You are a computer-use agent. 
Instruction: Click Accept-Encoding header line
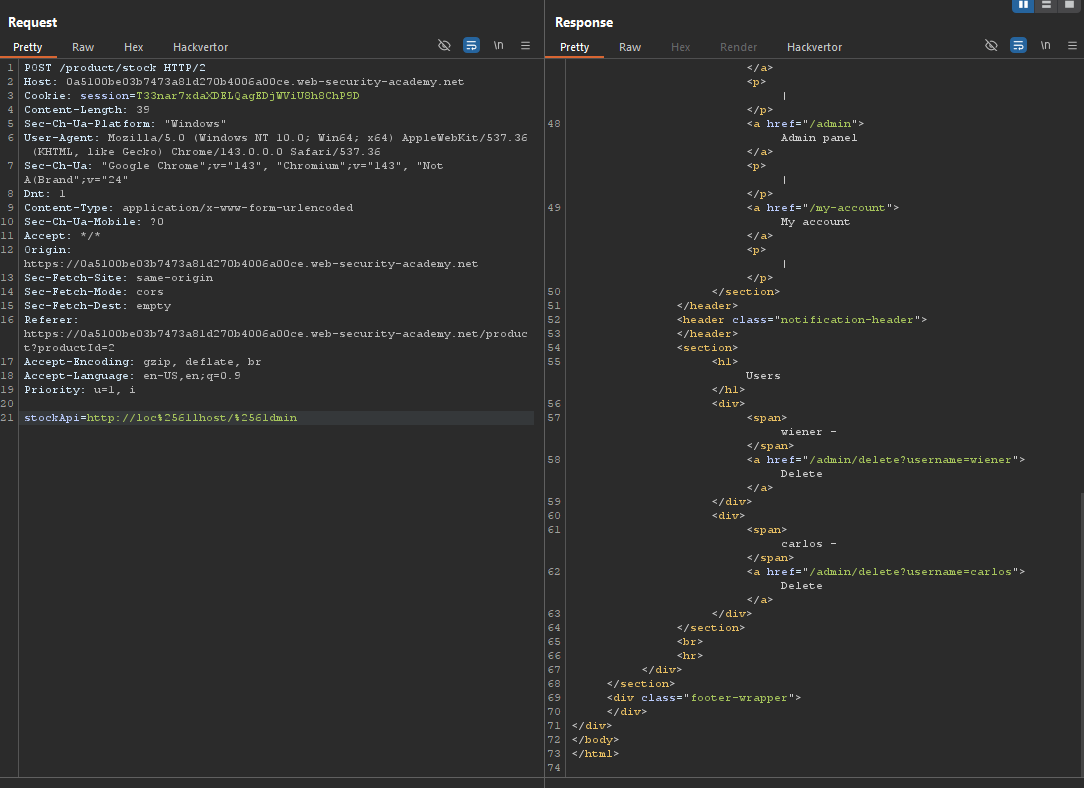tap(142, 362)
